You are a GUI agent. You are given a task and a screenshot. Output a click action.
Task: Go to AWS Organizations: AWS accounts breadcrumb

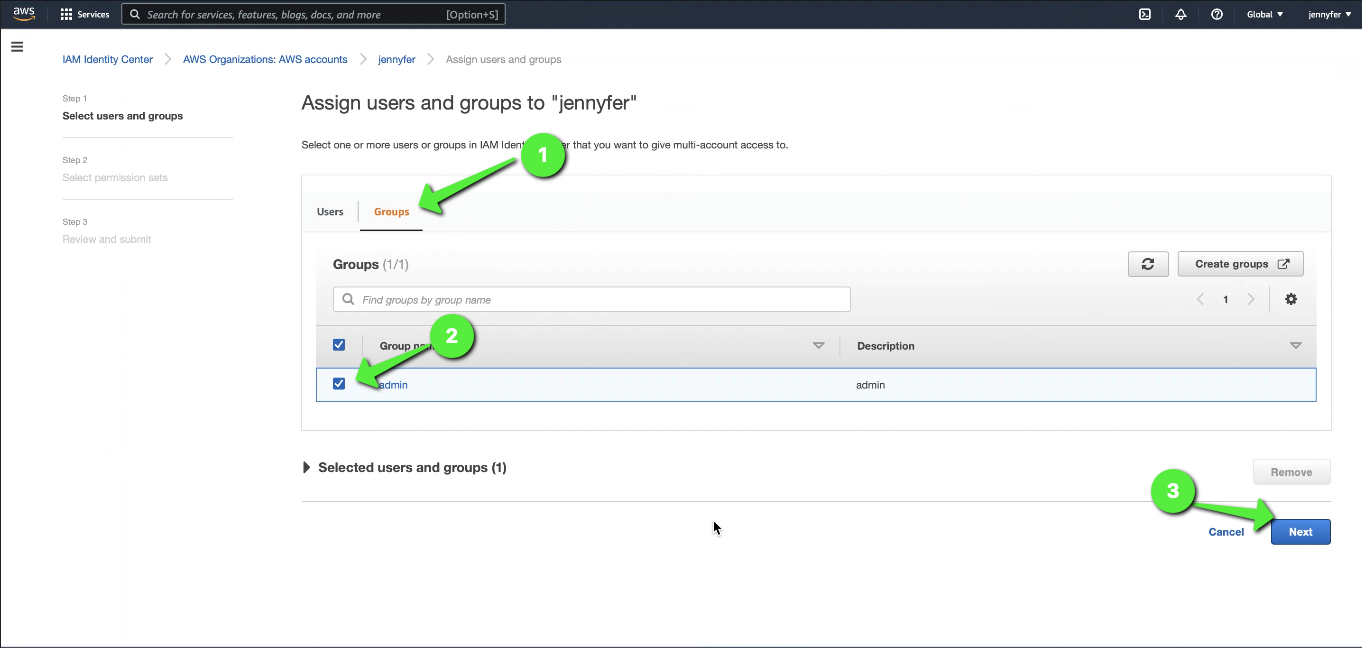265,60
